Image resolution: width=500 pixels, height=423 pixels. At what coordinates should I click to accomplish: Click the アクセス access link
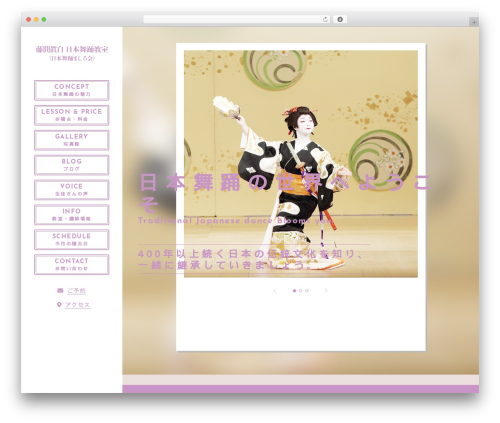click(78, 305)
